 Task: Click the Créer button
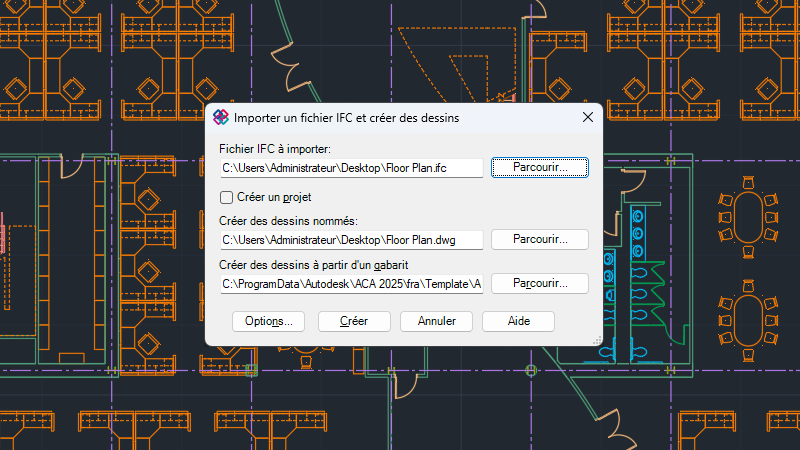[x=354, y=321]
